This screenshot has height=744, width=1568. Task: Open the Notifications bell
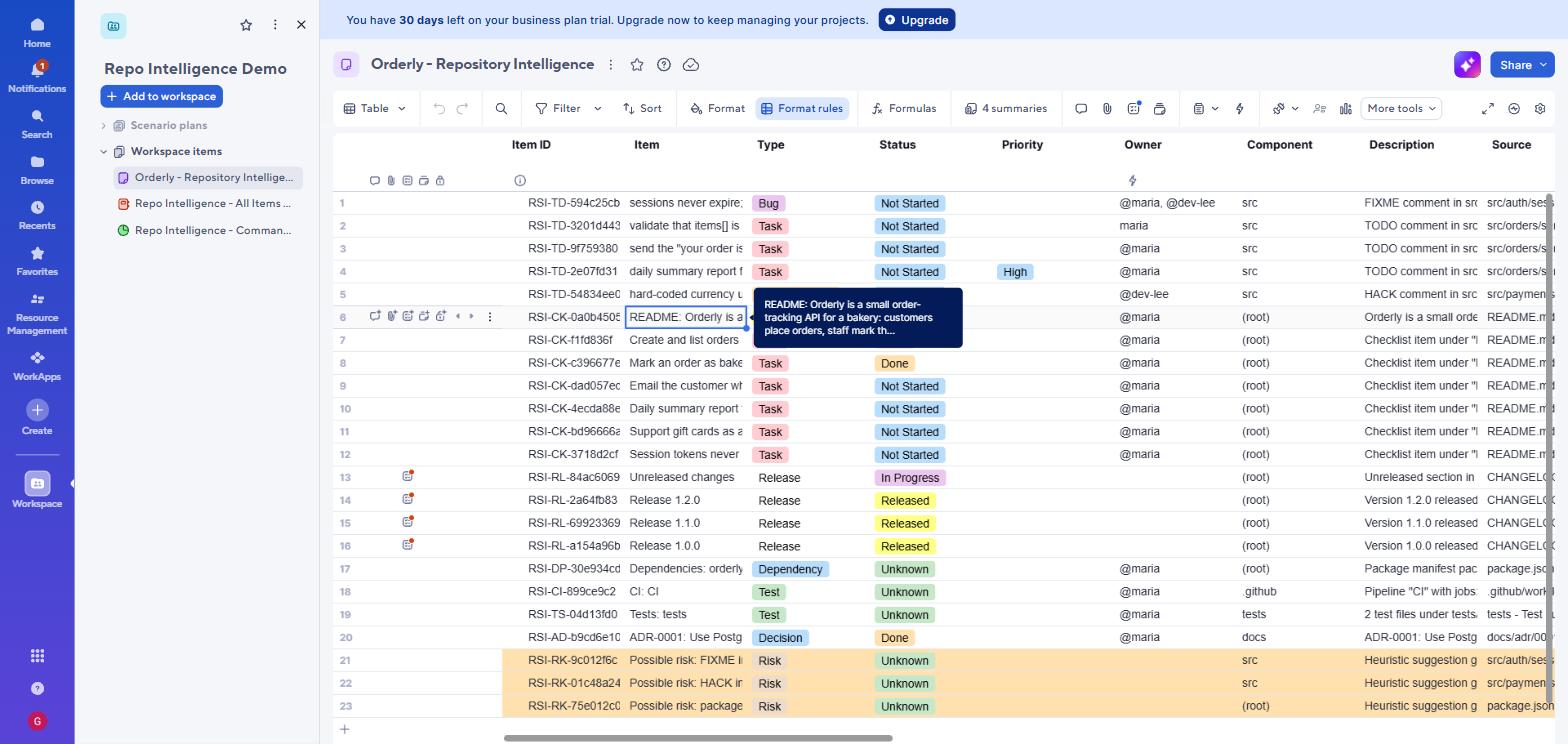pyautogui.click(x=37, y=77)
